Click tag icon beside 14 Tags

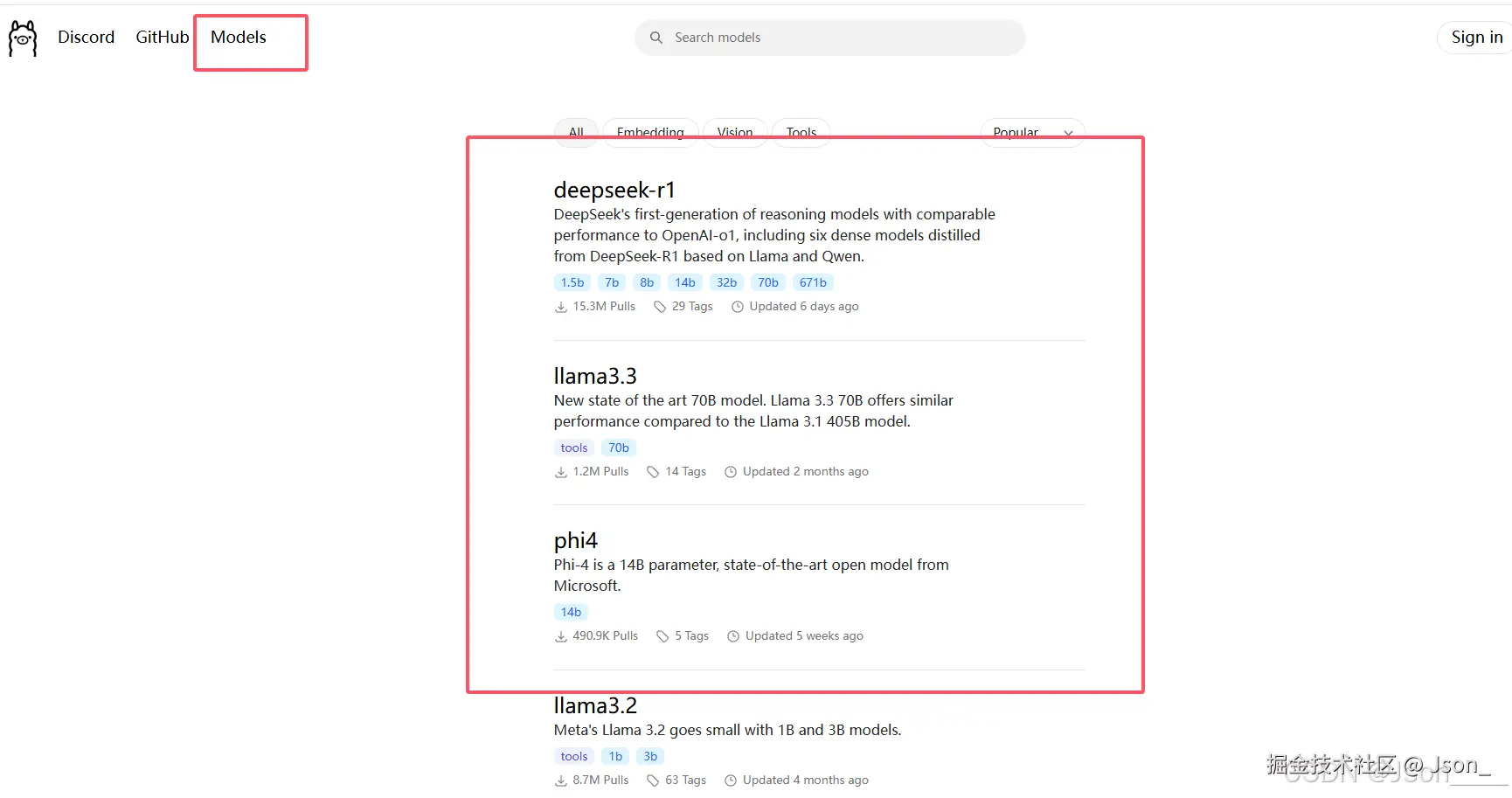pyautogui.click(x=653, y=472)
